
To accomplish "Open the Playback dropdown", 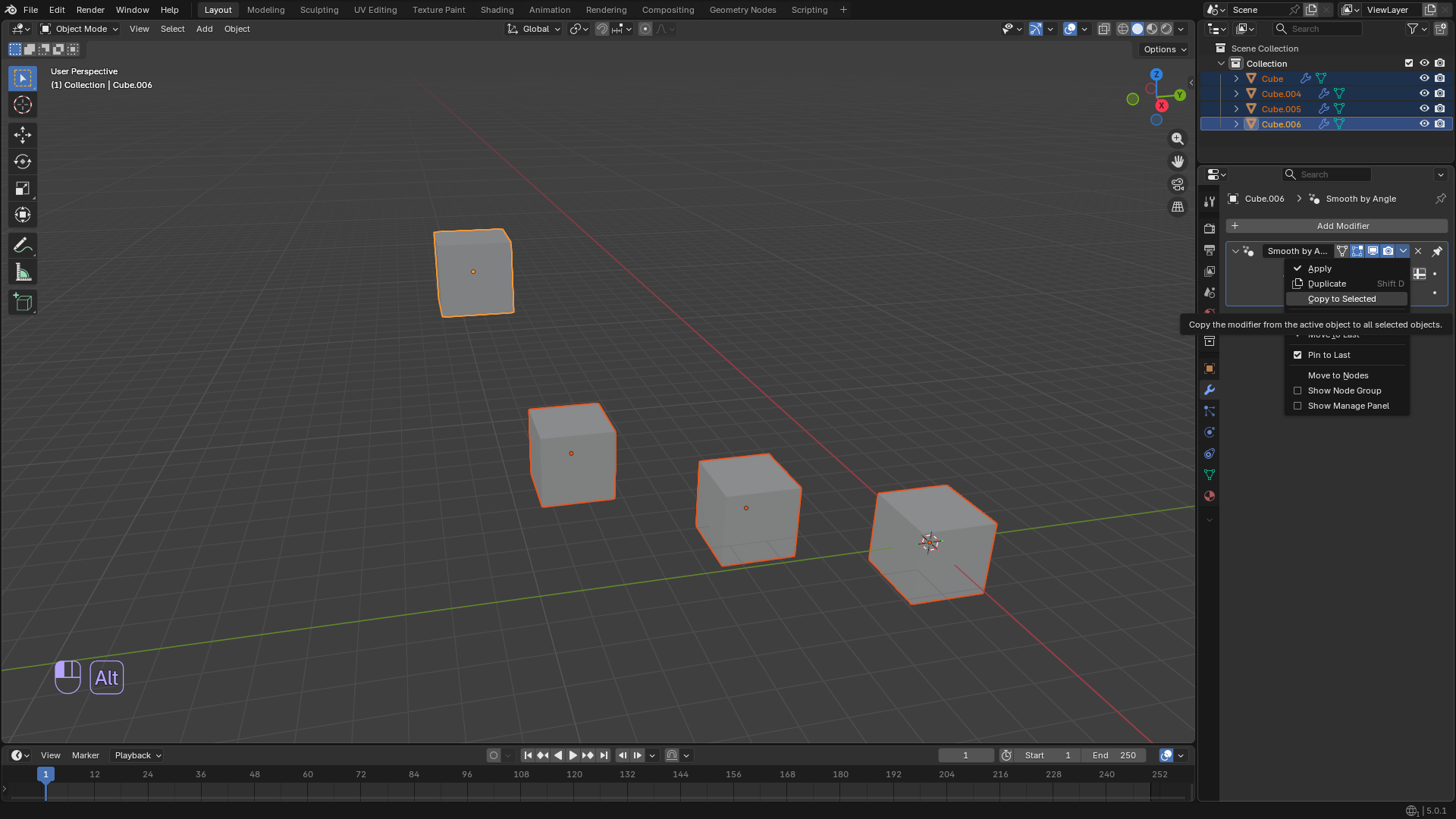I will (x=138, y=755).
